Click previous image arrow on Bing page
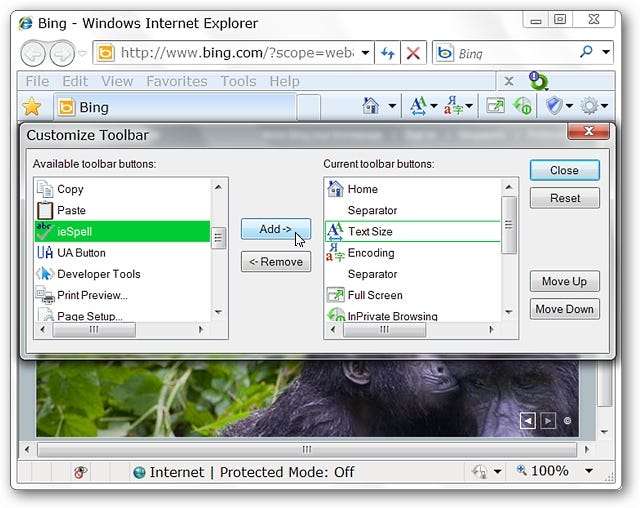 click(528, 421)
